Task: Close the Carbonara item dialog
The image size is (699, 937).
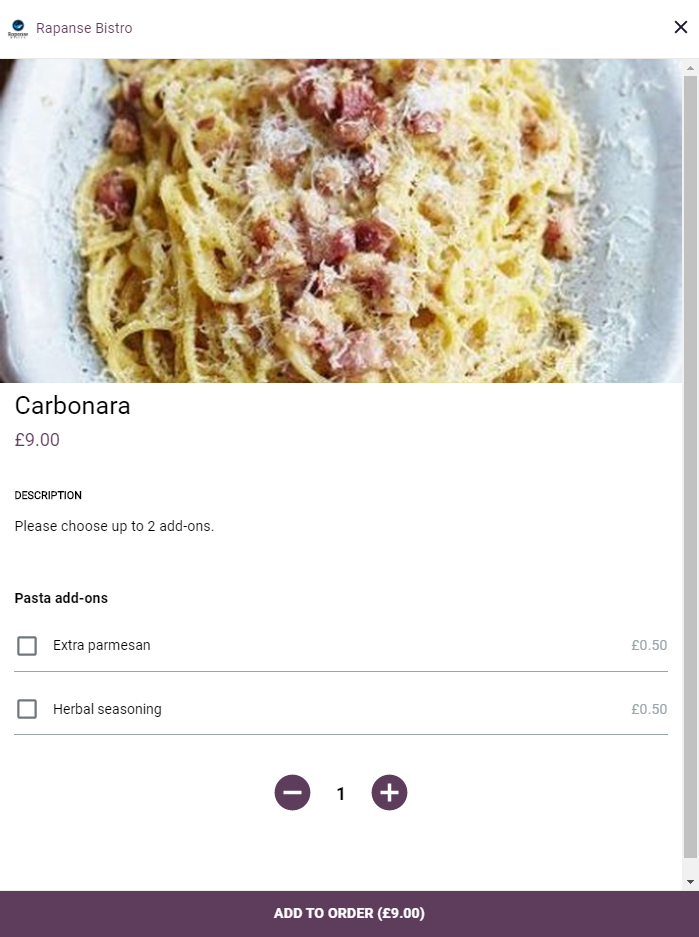Action: click(x=681, y=27)
